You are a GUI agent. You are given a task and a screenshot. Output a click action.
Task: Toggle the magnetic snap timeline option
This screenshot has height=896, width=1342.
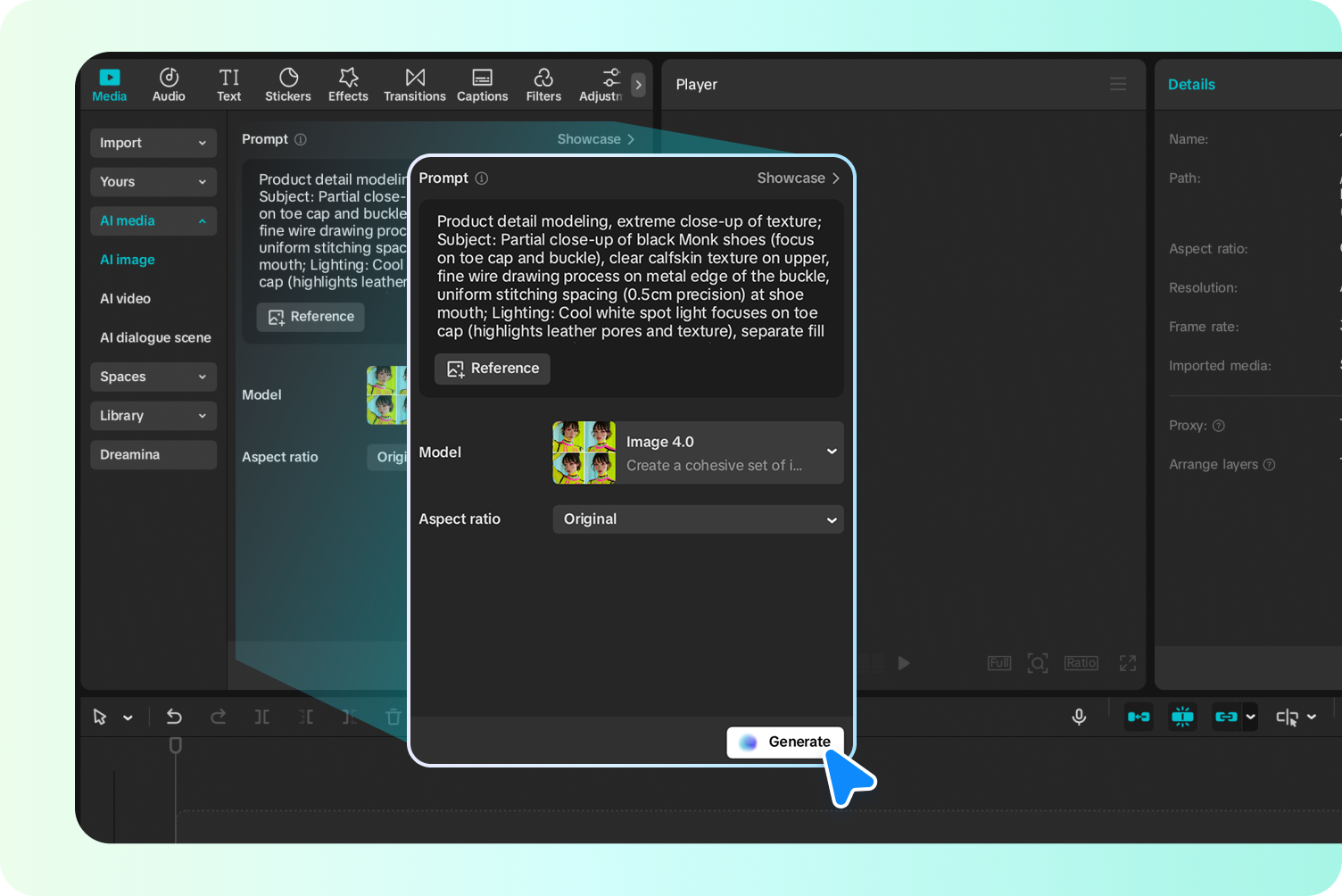tap(1182, 717)
